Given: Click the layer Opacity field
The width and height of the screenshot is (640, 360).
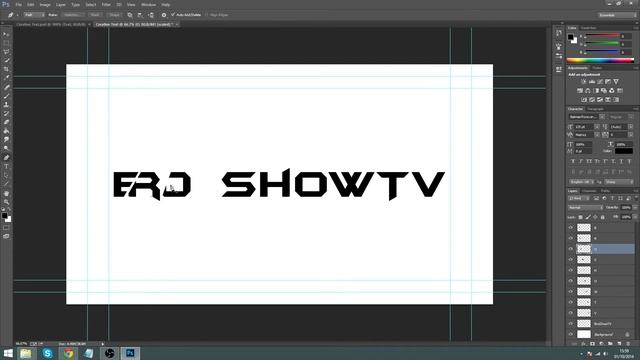Looking at the screenshot, I should [626, 208].
